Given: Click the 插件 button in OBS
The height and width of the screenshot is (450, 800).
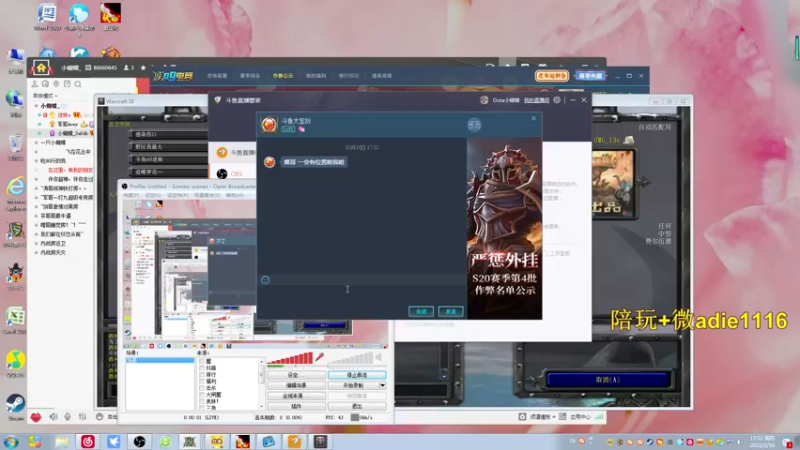Looking at the screenshot, I should tap(296, 406).
